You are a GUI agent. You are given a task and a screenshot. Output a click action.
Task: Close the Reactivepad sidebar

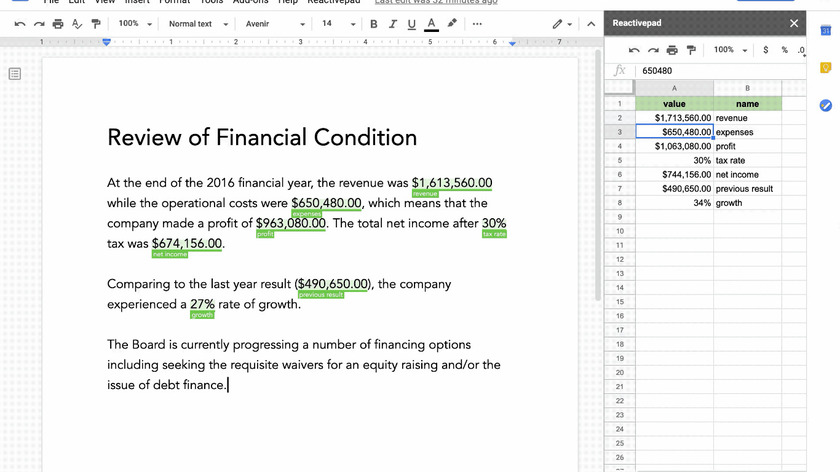(x=794, y=23)
